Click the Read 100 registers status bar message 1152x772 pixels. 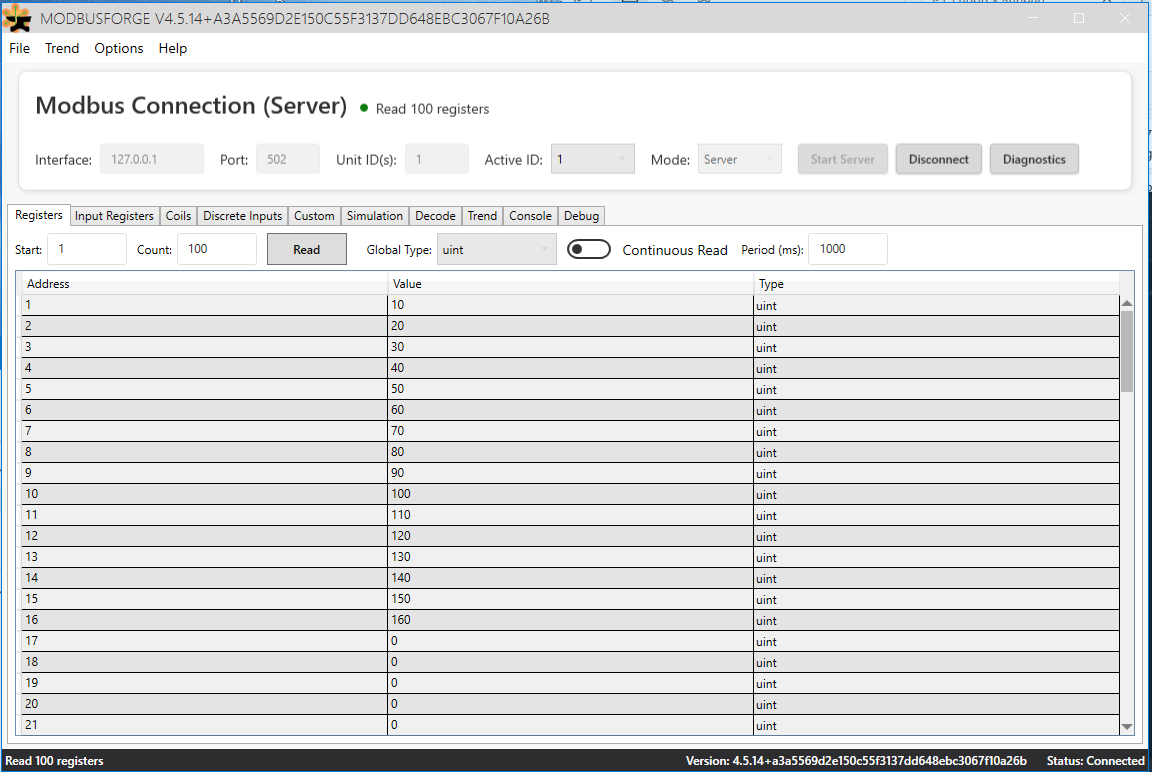coord(54,761)
